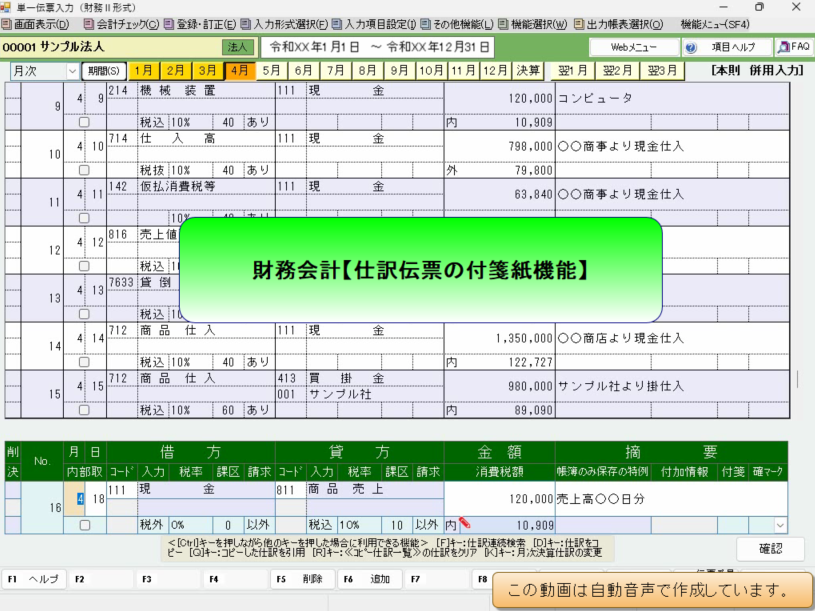Toggle checkbox in entry row 10
Screen dimensions: 815x611
84,170
